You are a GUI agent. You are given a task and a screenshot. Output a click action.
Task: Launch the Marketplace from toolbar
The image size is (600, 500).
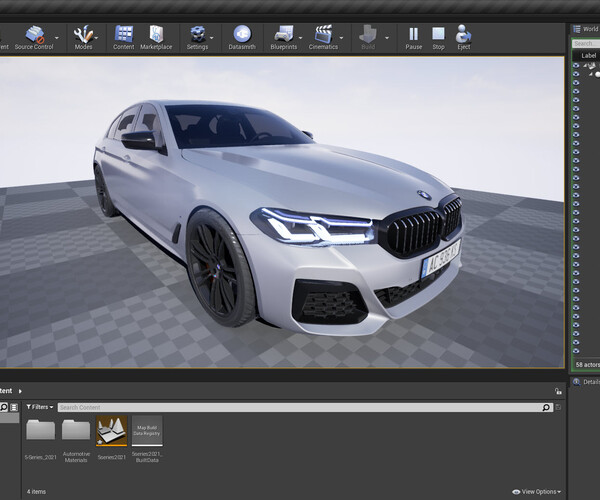click(x=156, y=37)
